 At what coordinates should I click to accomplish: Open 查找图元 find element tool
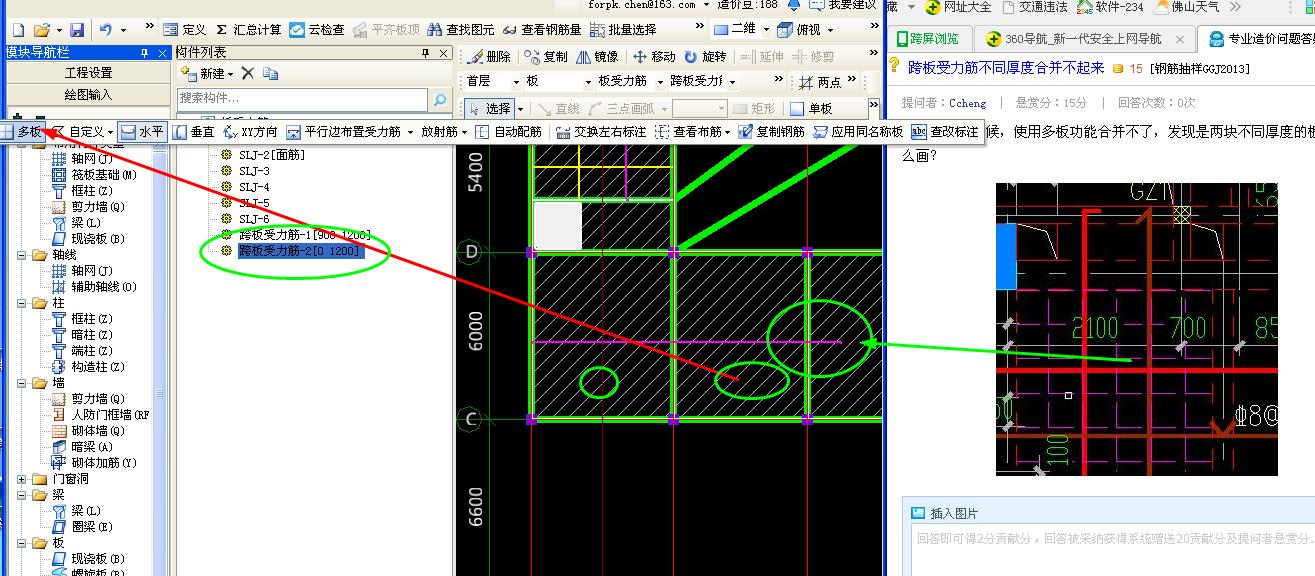pos(461,30)
